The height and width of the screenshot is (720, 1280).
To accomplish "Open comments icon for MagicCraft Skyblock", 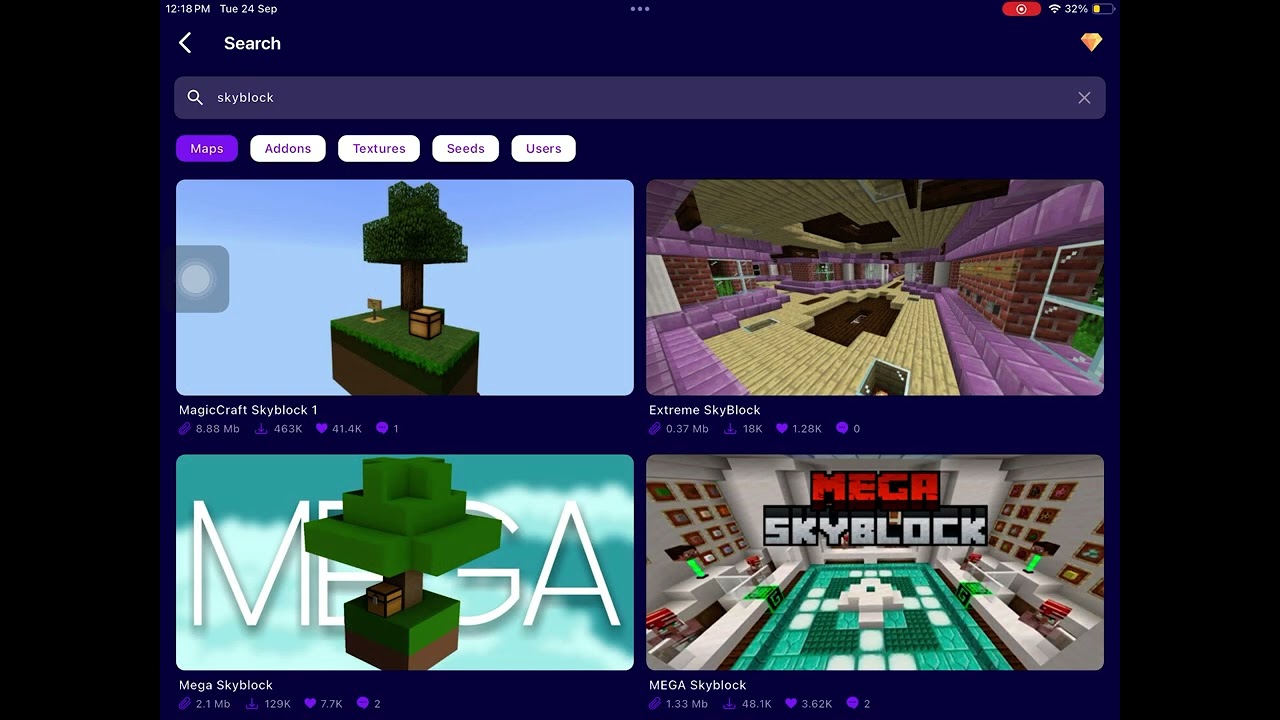I will [x=382, y=428].
